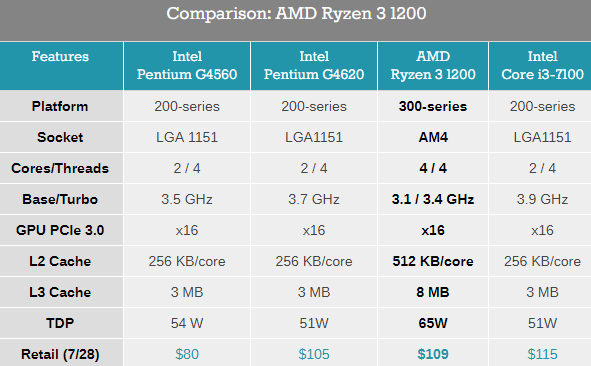Select the AMD Ryzen 3 1200 header
This screenshot has width=591, height=366.
pyautogui.click(x=433, y=66)
